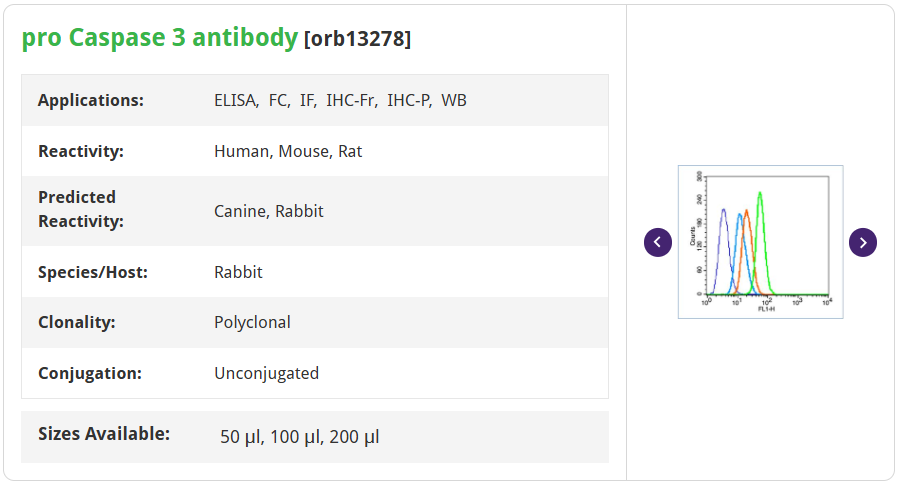Click the 50 µl, 100 µl, 200 µl sizes text

click(300, 437)
